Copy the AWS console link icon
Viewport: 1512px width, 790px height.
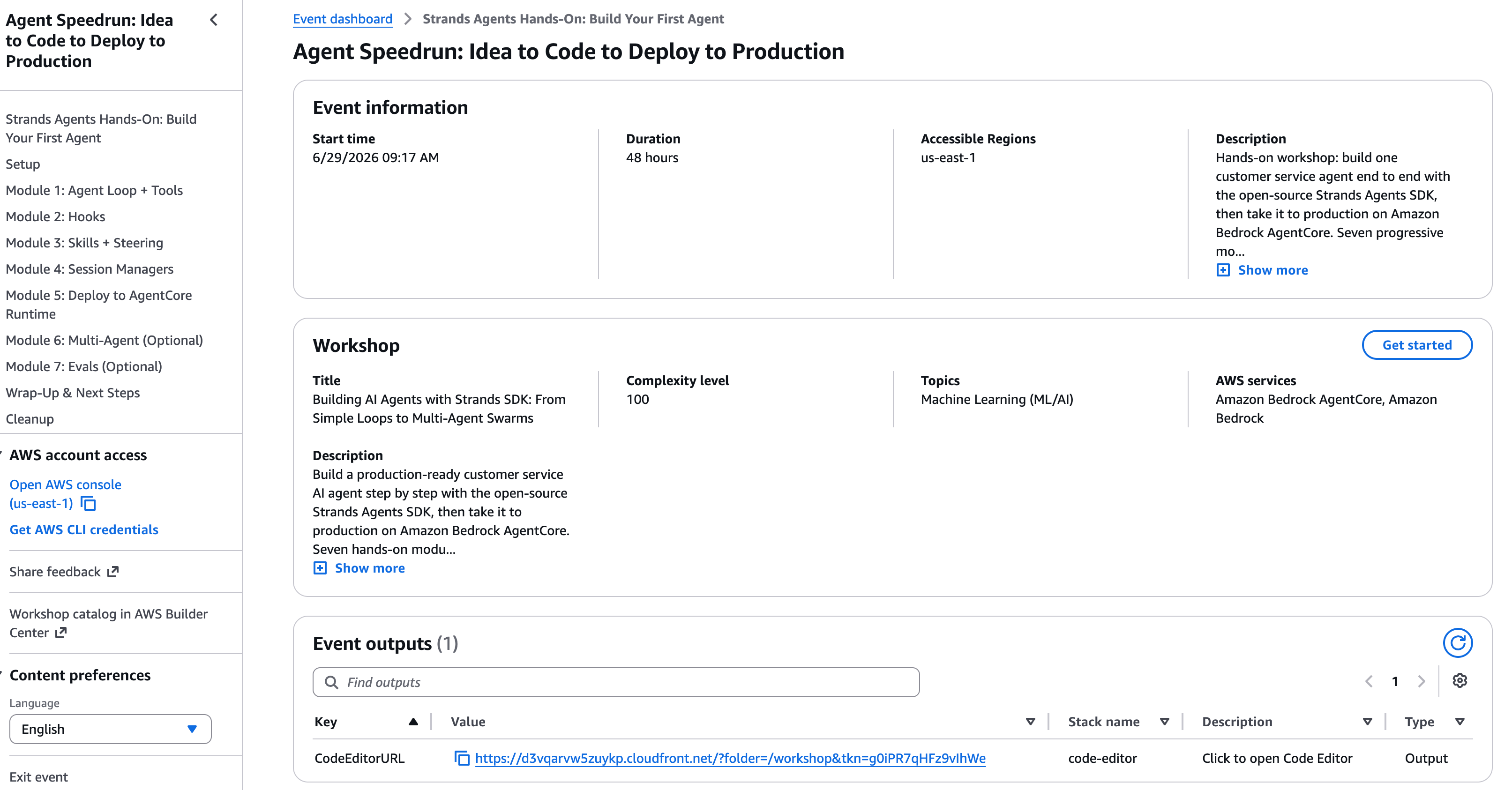click(x=88, y=504)
